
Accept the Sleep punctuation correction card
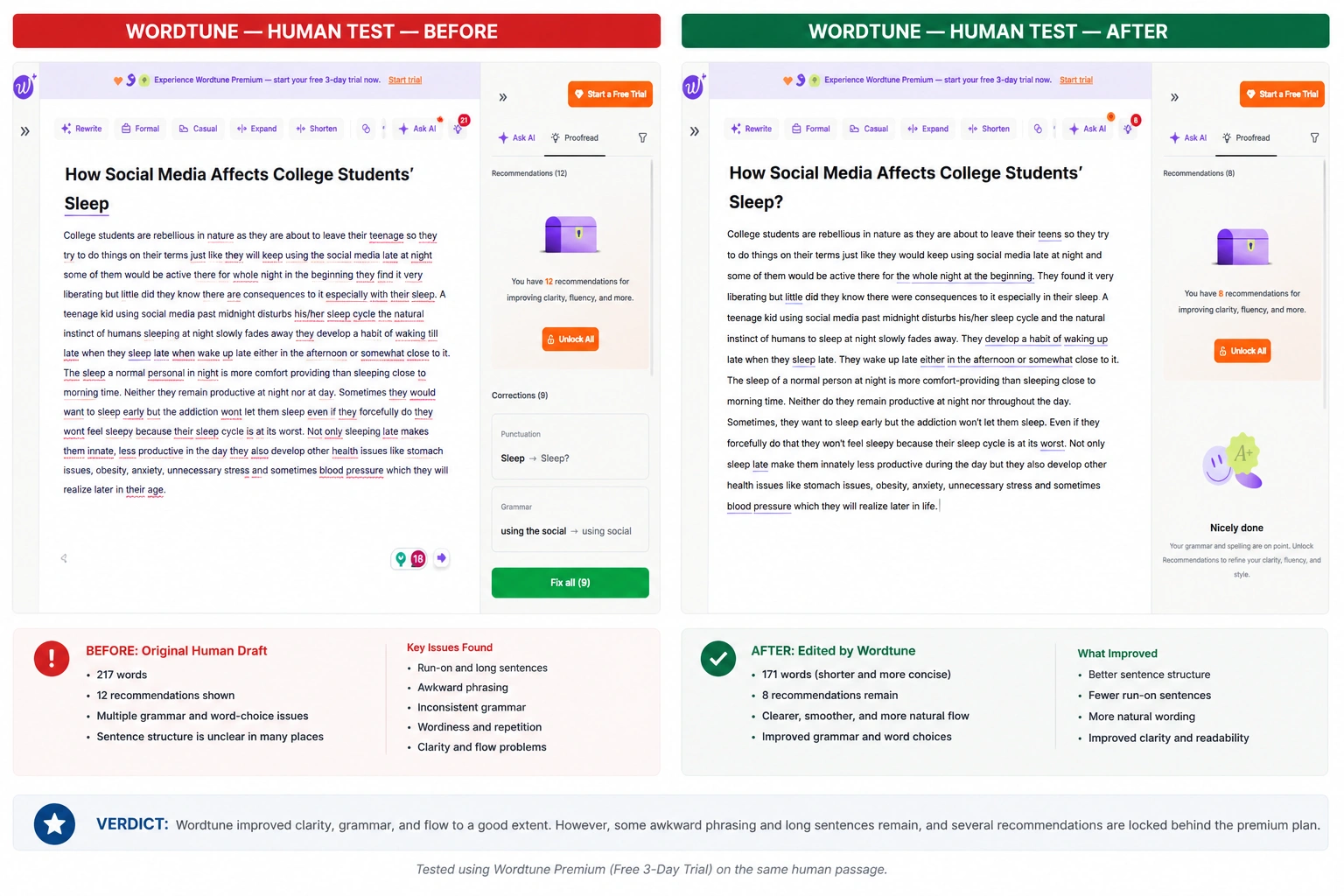pos(570,446)
